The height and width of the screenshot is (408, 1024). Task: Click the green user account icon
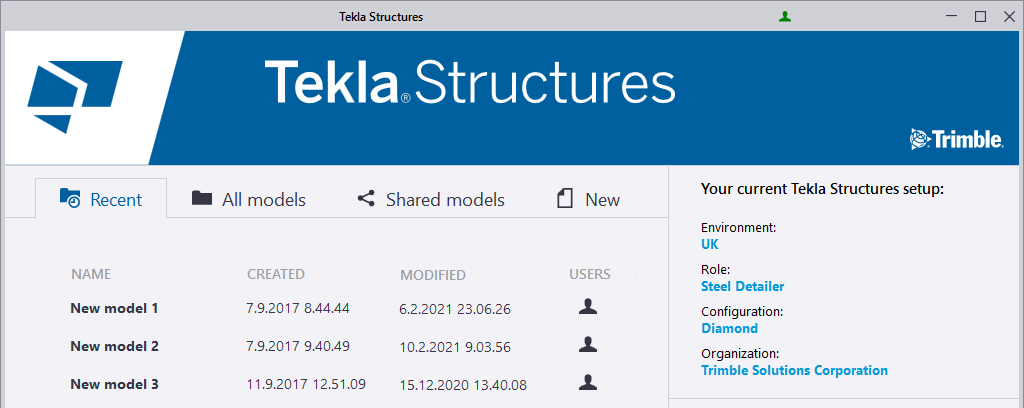tap(785, 17)
